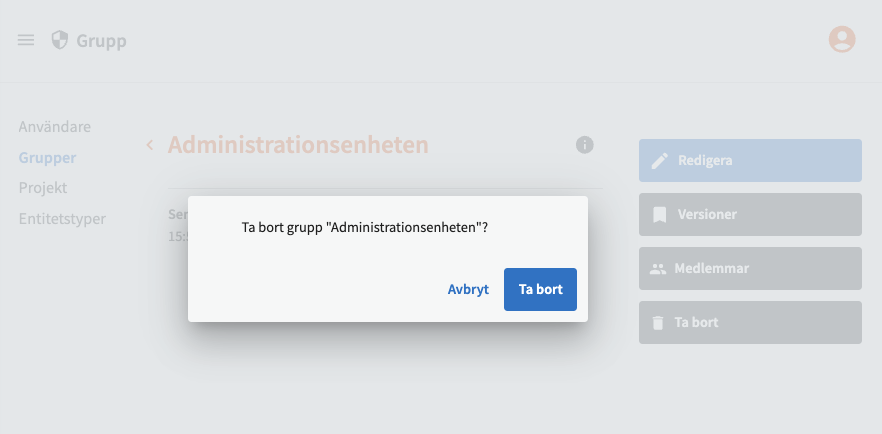Click the trash icon in side panel
Screen dimensions: 882x434
657,322
